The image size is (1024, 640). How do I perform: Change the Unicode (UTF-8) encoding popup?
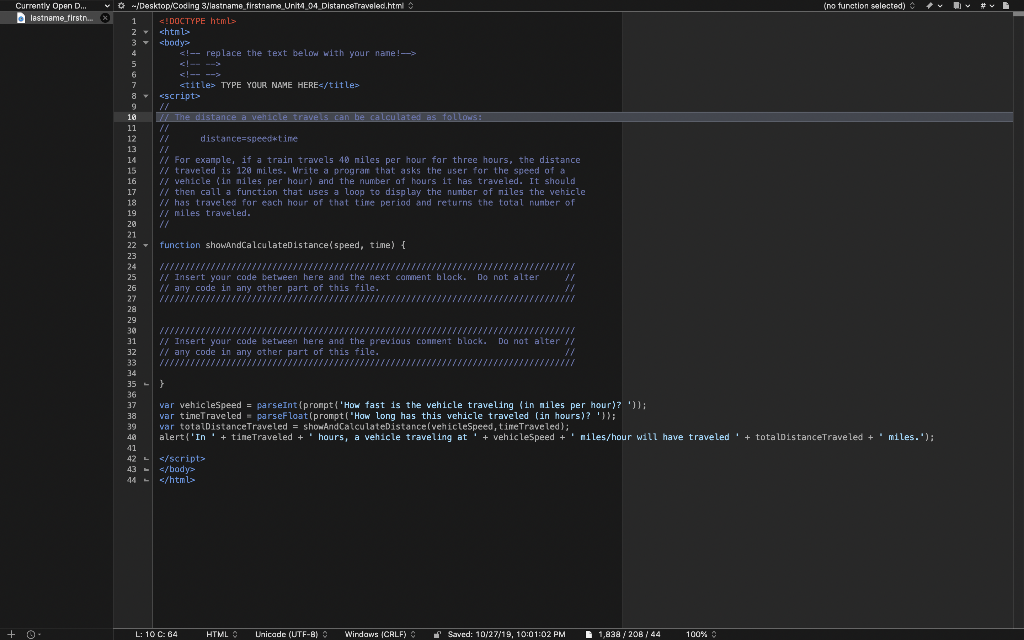point(291,634)
